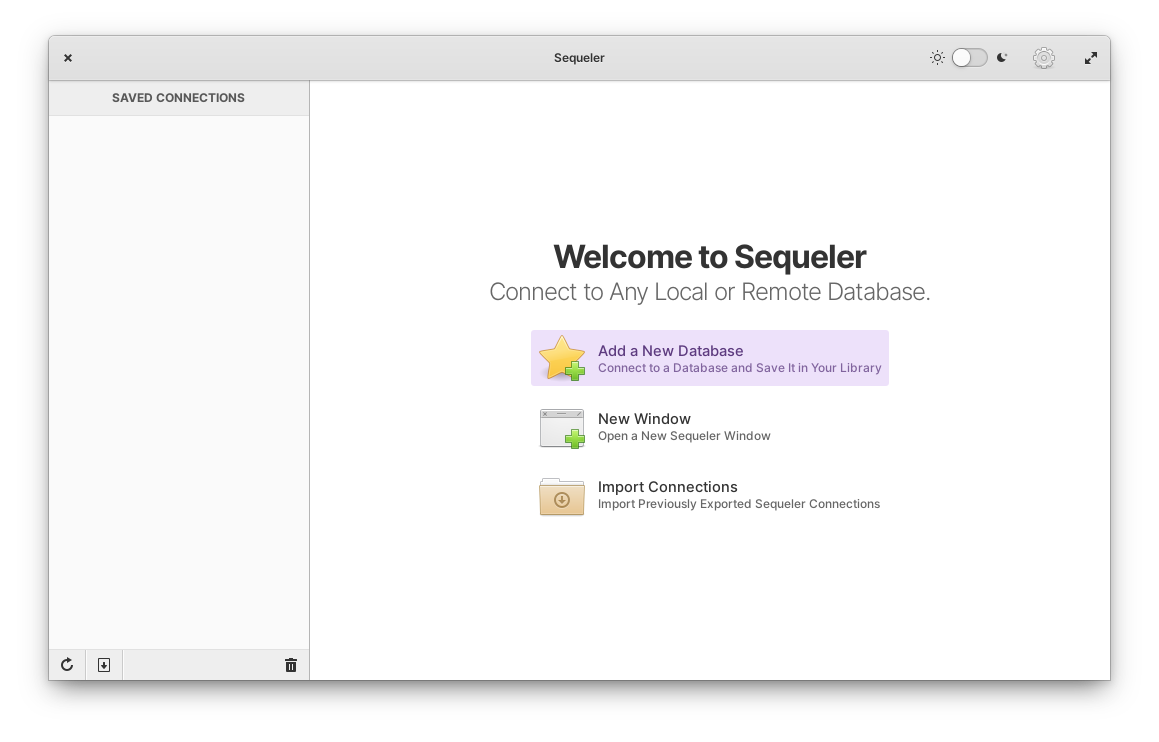Toggle the dark mode switch
1159x742 pixels.
[969, 58]
